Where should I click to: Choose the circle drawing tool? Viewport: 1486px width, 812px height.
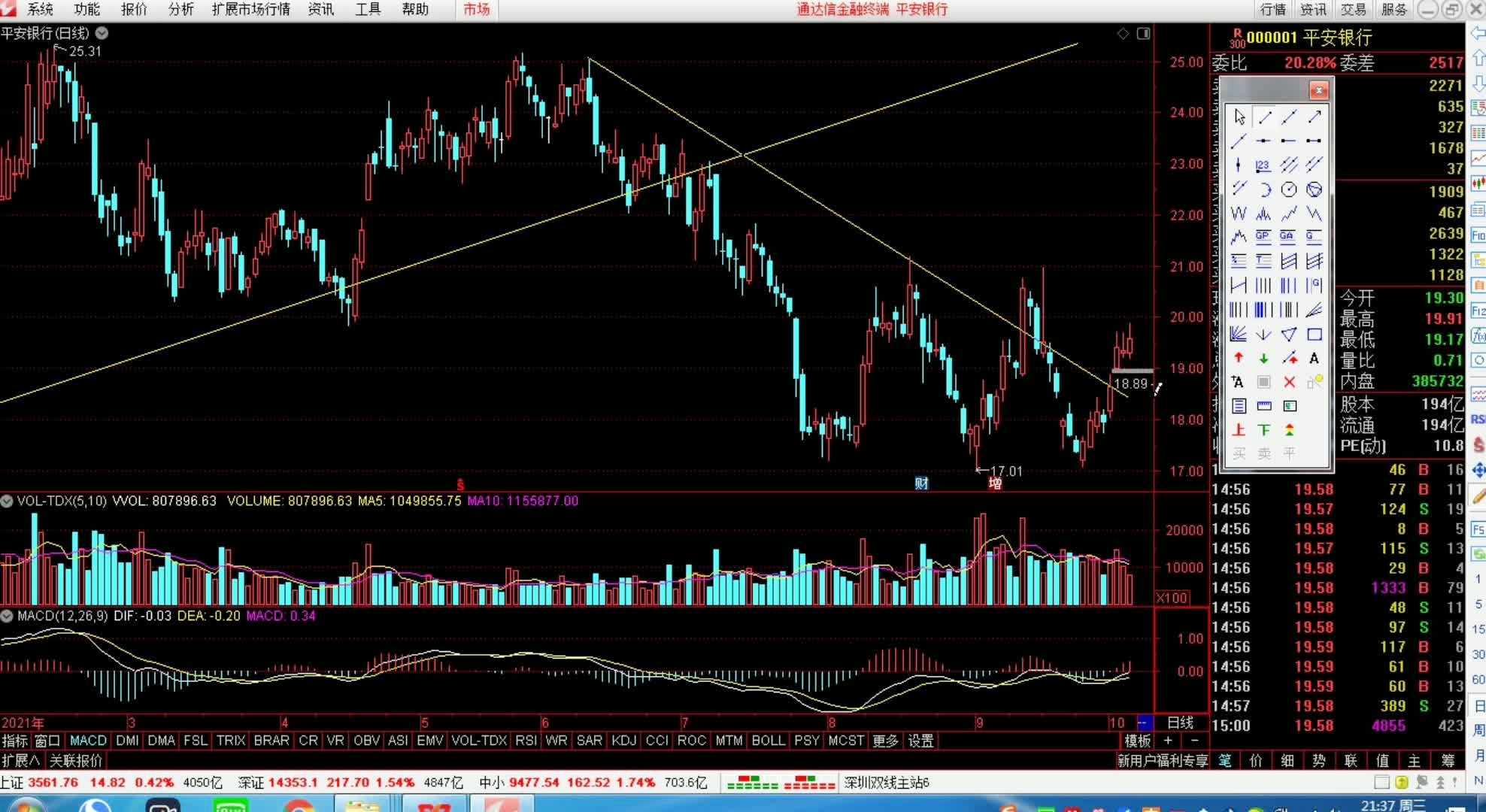click(x=1289, y=189)
